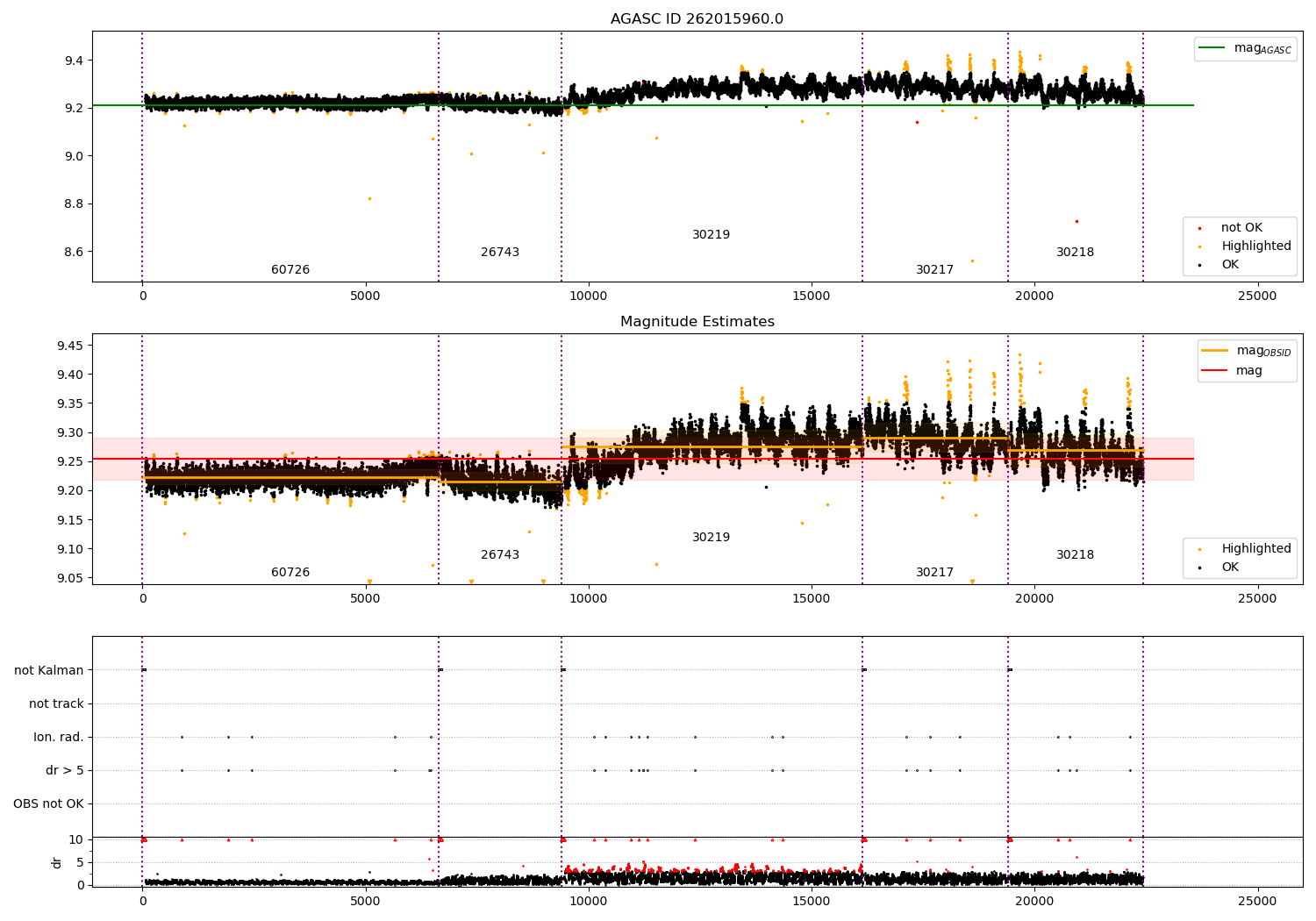Click the red not-OK point near magnitude 8.7
The height and width of the screenshot is (921, 1316).
coord(1076,221)
